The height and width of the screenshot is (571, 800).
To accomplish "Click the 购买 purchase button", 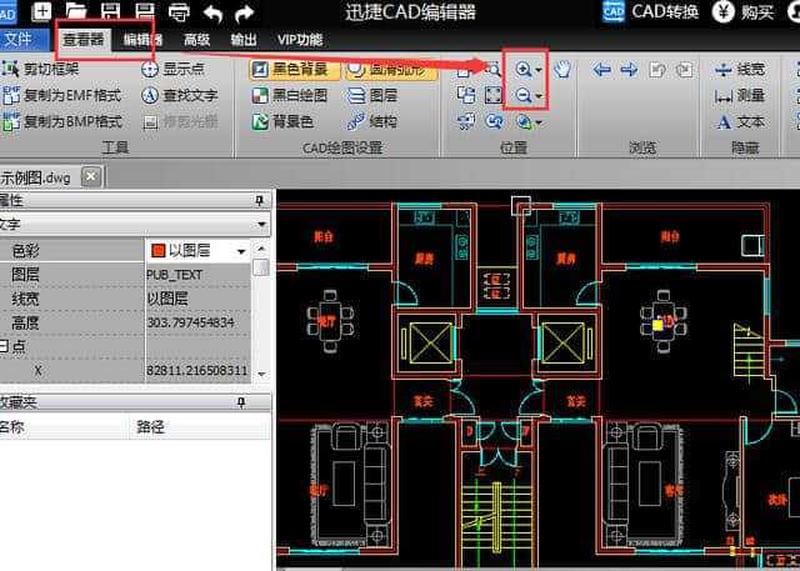I will click(x=745, y=11).
